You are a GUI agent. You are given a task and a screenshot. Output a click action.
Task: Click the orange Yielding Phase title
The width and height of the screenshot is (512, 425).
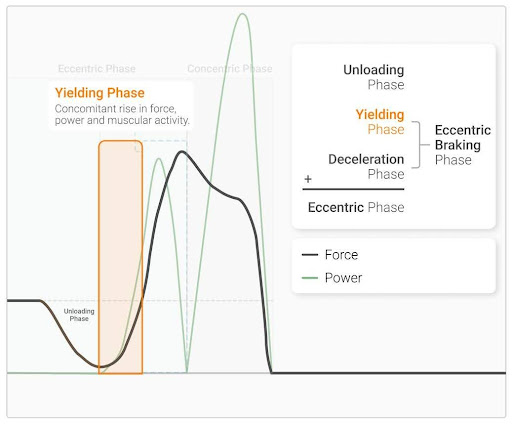click(x=100, y=93)
